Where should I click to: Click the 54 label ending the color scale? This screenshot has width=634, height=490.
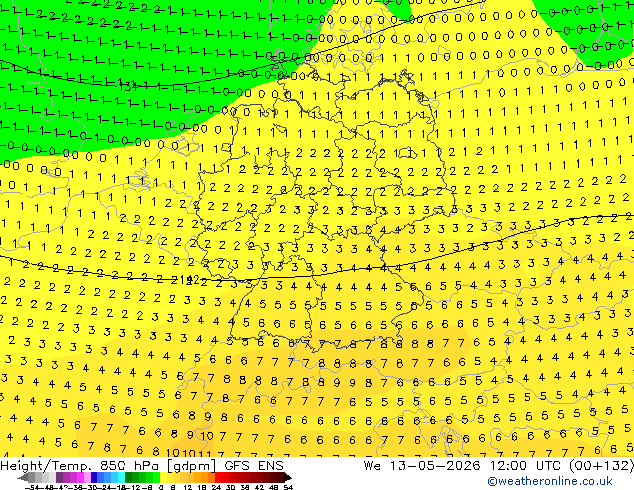(288, 488)
